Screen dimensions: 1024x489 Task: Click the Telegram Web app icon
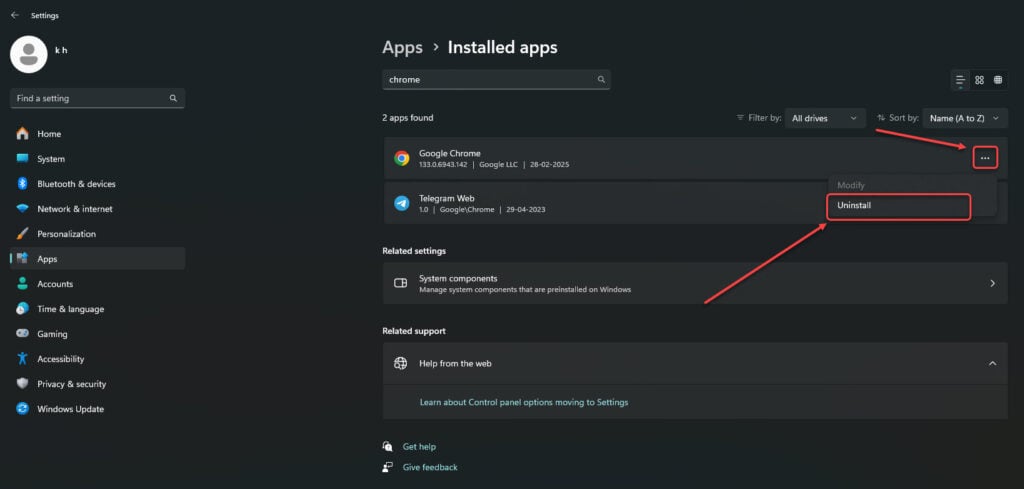[x=402, y=203]
